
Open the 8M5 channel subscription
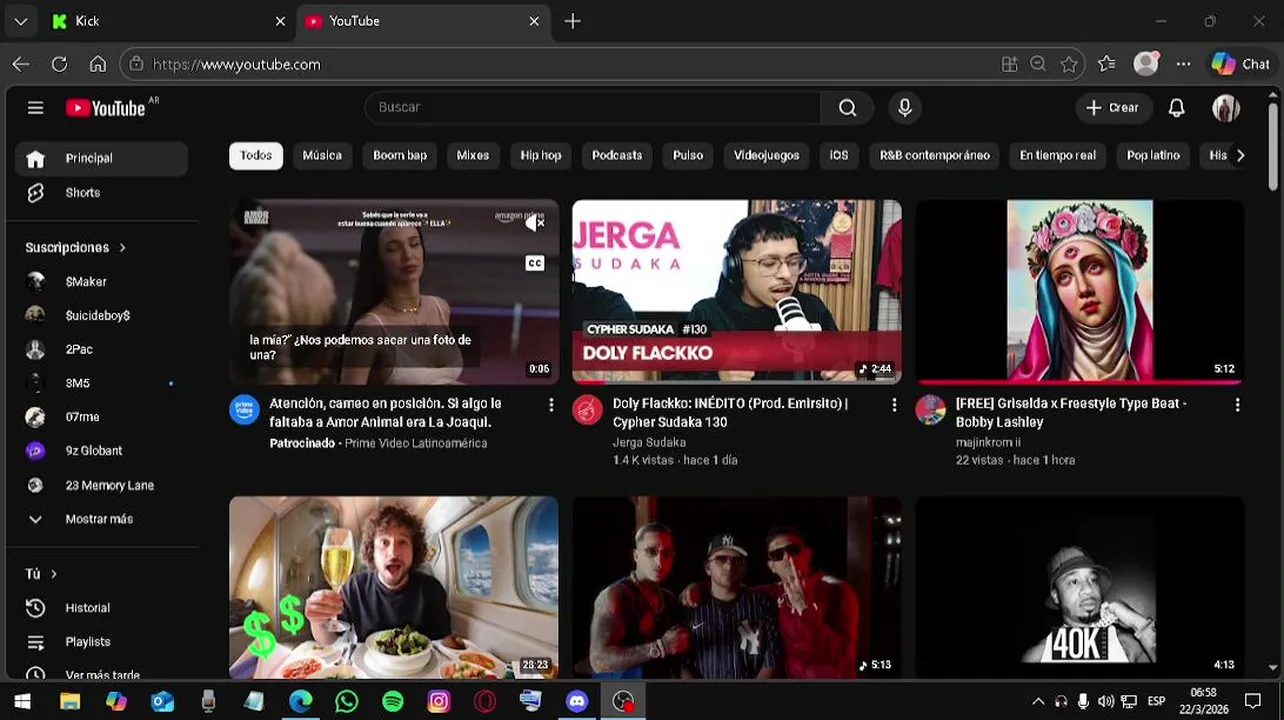pyautogui.click(x=101, y=383)
